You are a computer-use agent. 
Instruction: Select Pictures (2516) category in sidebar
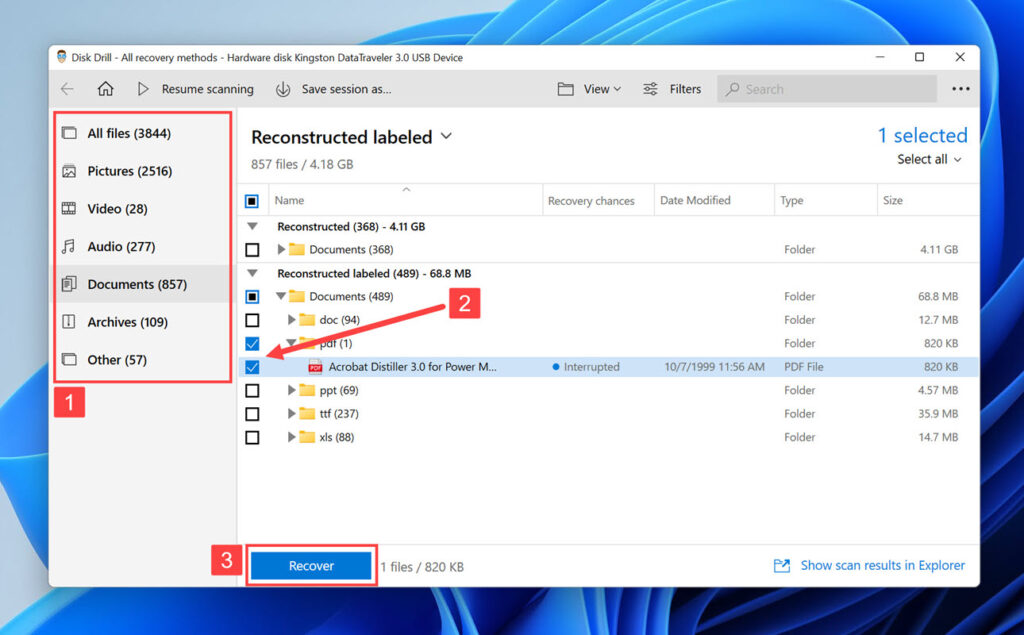pos(129,171)
